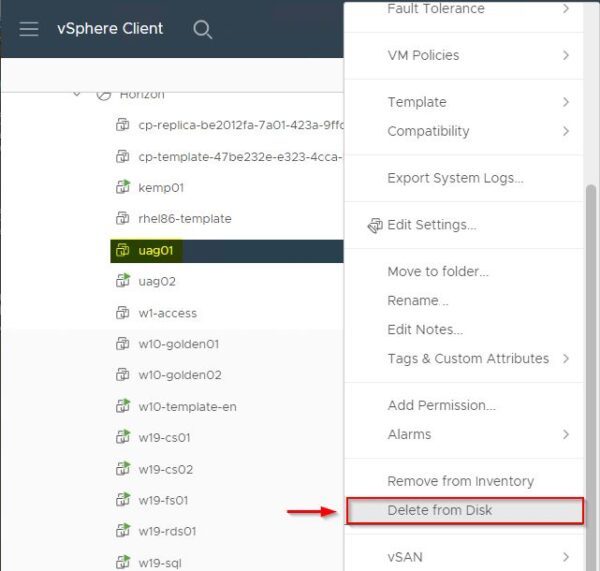Expand the vSAN submenu arrow
Image resolution: width=600 pixels, height=571 pixels.
coord(566,557)
